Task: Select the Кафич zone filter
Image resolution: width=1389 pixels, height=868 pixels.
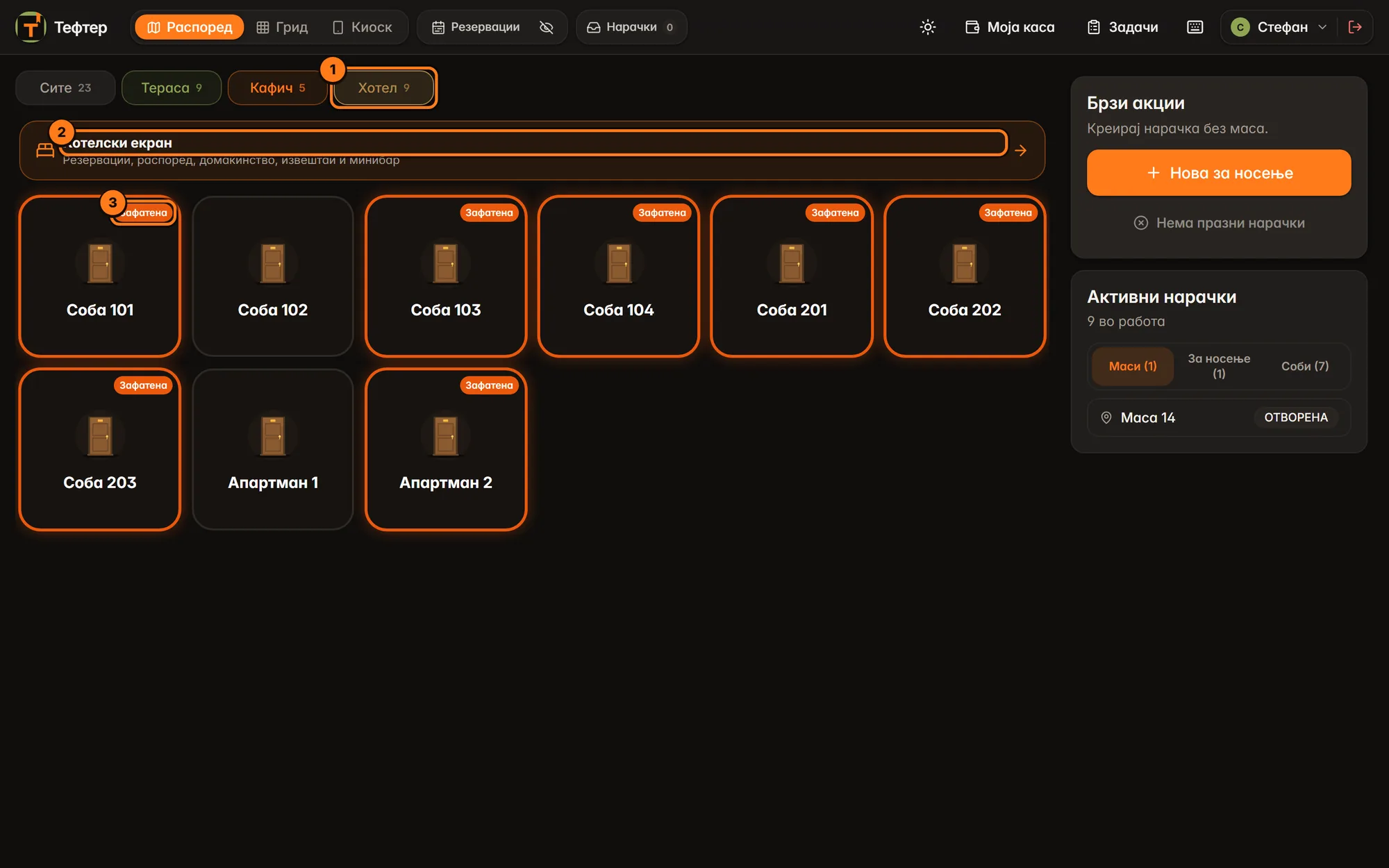Action: click(278, 87)
